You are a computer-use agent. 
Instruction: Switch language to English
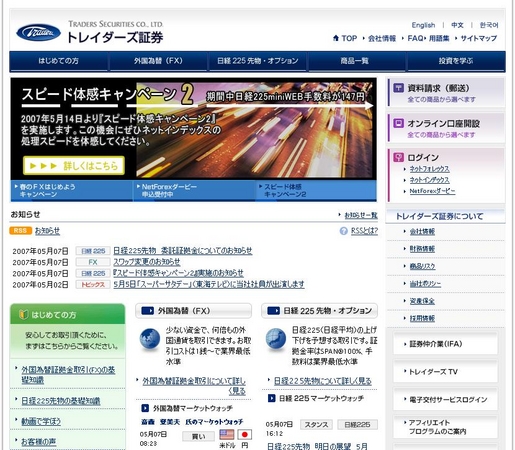[423, 25]
